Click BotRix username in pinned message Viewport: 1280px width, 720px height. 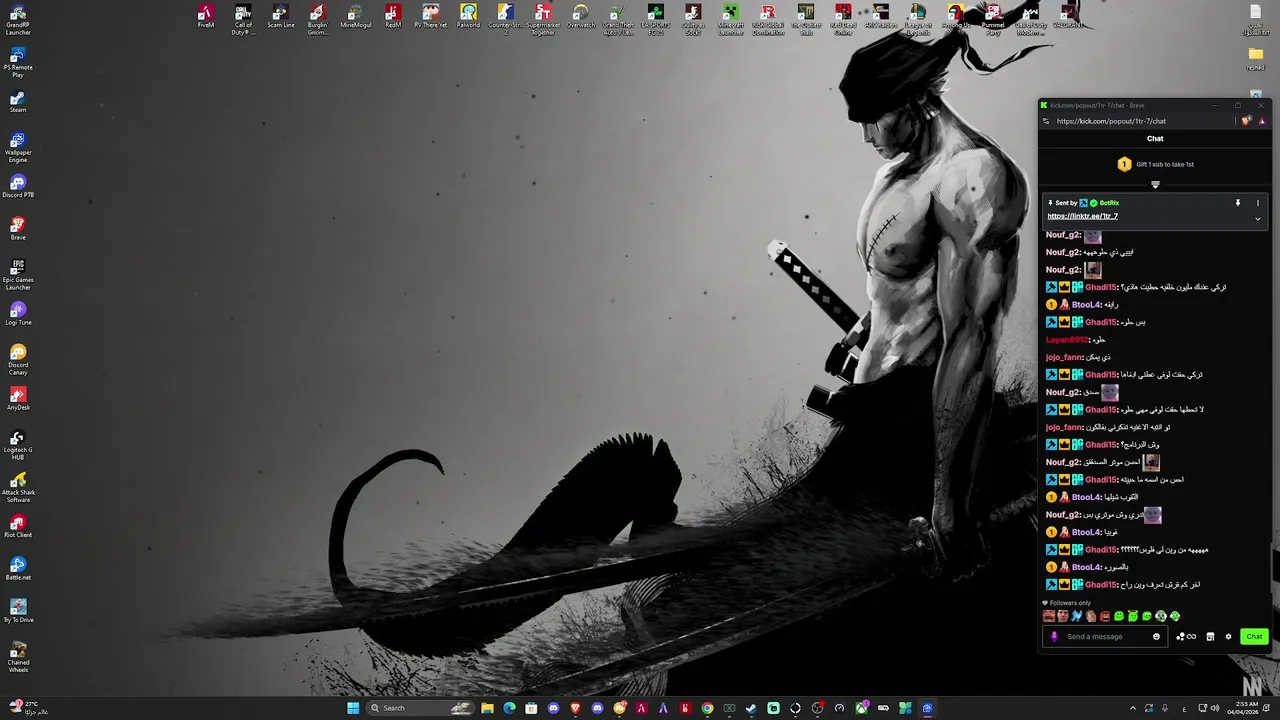(1109, 203)
